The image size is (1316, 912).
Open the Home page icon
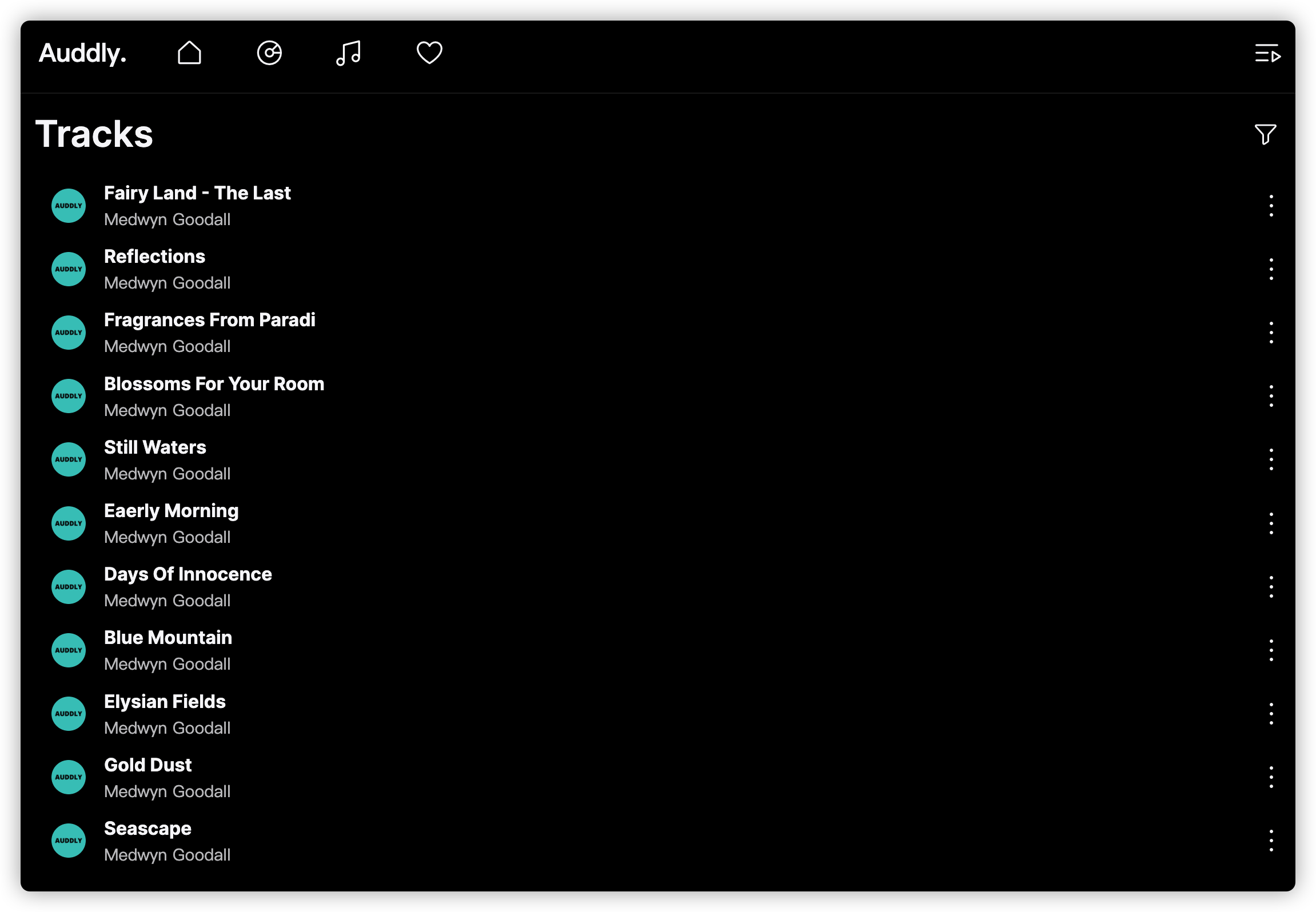189,53
